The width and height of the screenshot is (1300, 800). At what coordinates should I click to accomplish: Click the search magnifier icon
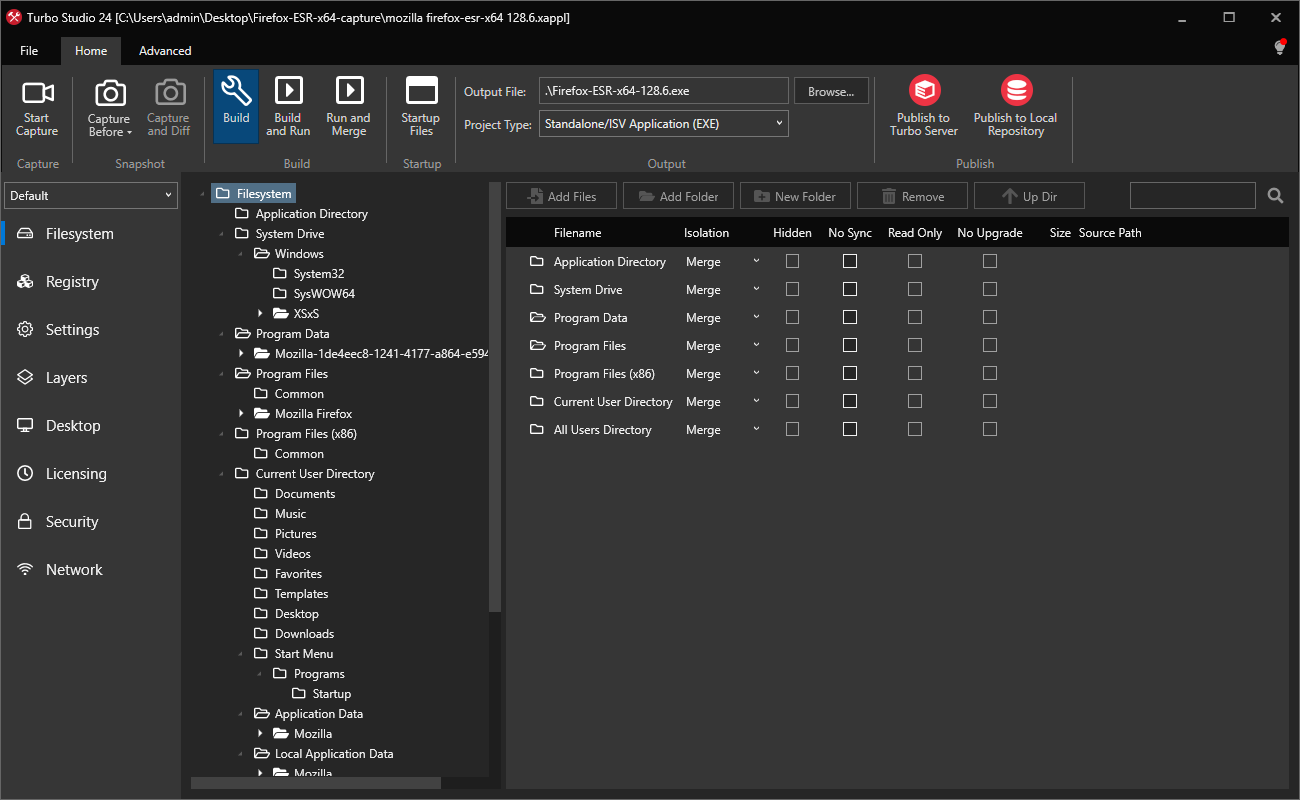pos(1275,196)
